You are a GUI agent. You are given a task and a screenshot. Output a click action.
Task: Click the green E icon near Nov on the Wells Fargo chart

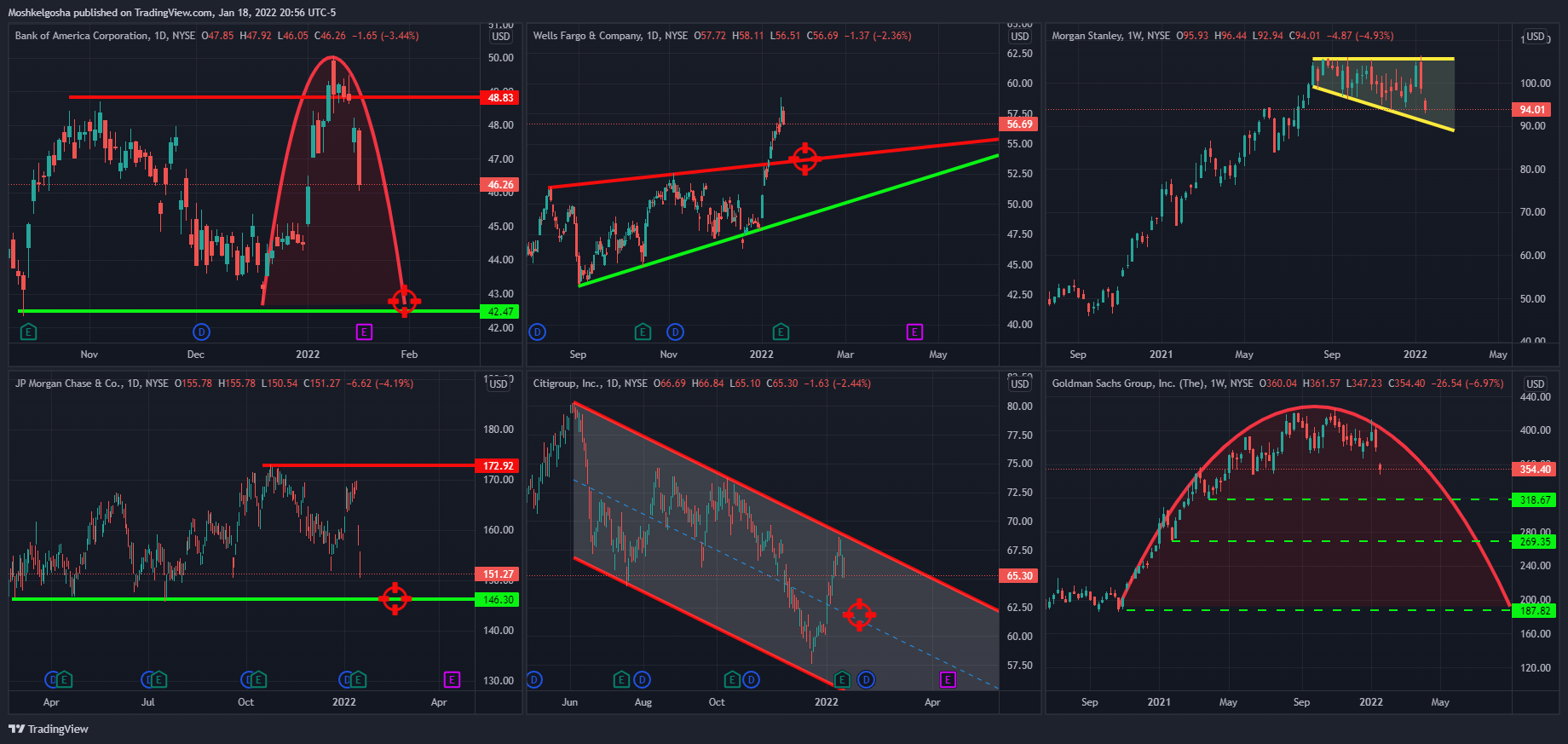[643, 332]
